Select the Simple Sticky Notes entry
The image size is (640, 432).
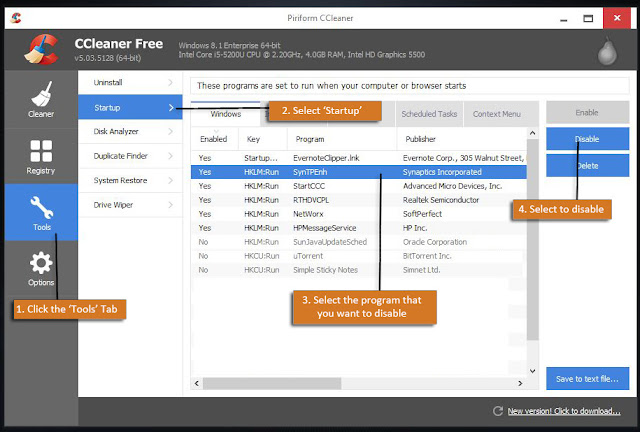click(359, 270)
